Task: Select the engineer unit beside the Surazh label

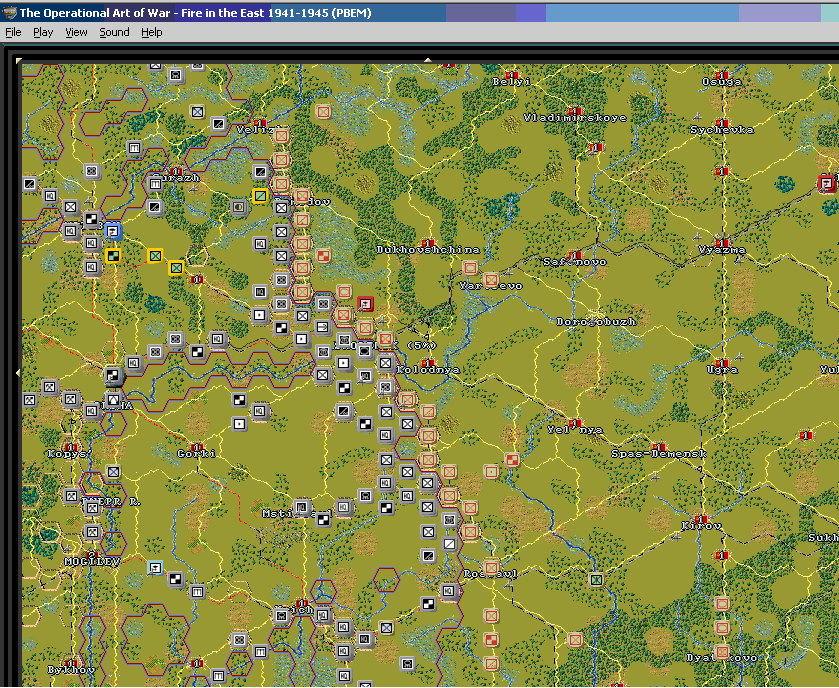Action: coord(155,184)
